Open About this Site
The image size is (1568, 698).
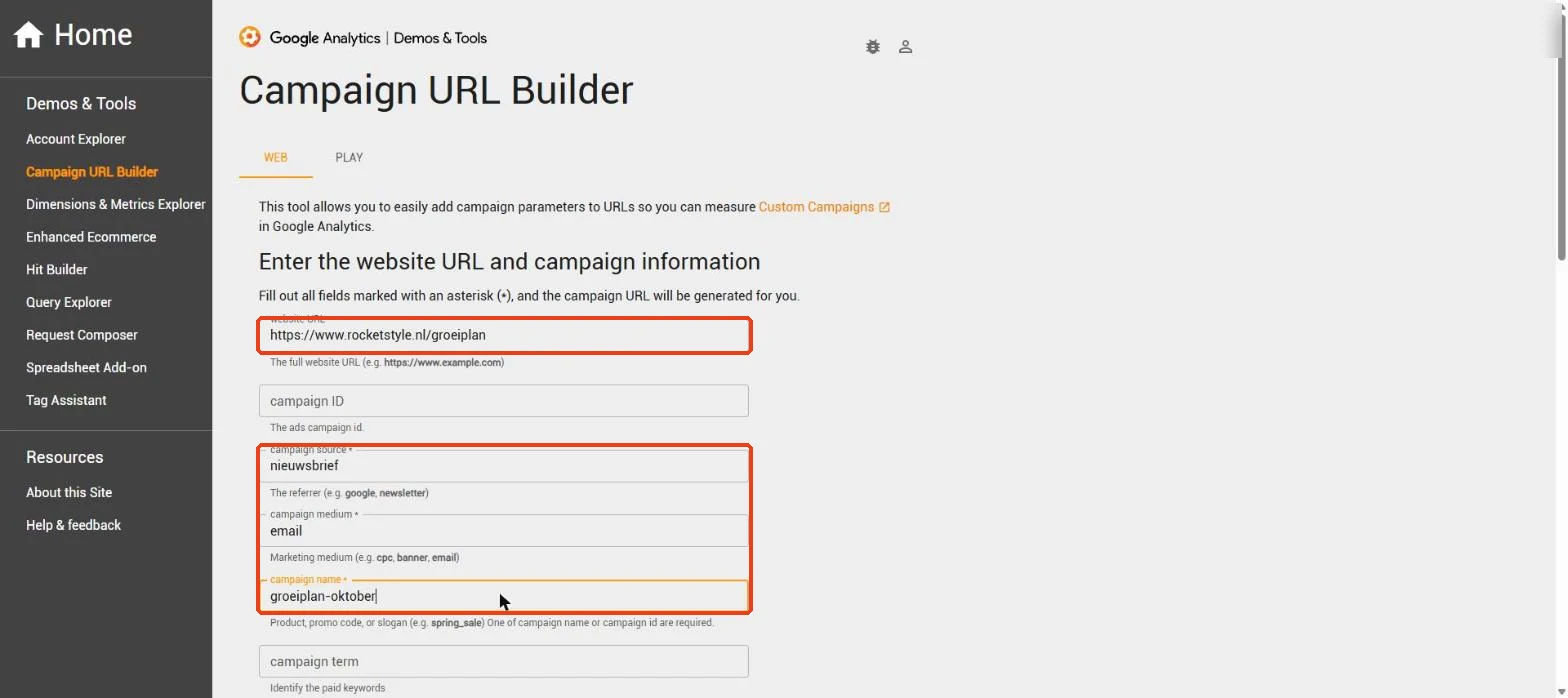click(x=69, y=492)
